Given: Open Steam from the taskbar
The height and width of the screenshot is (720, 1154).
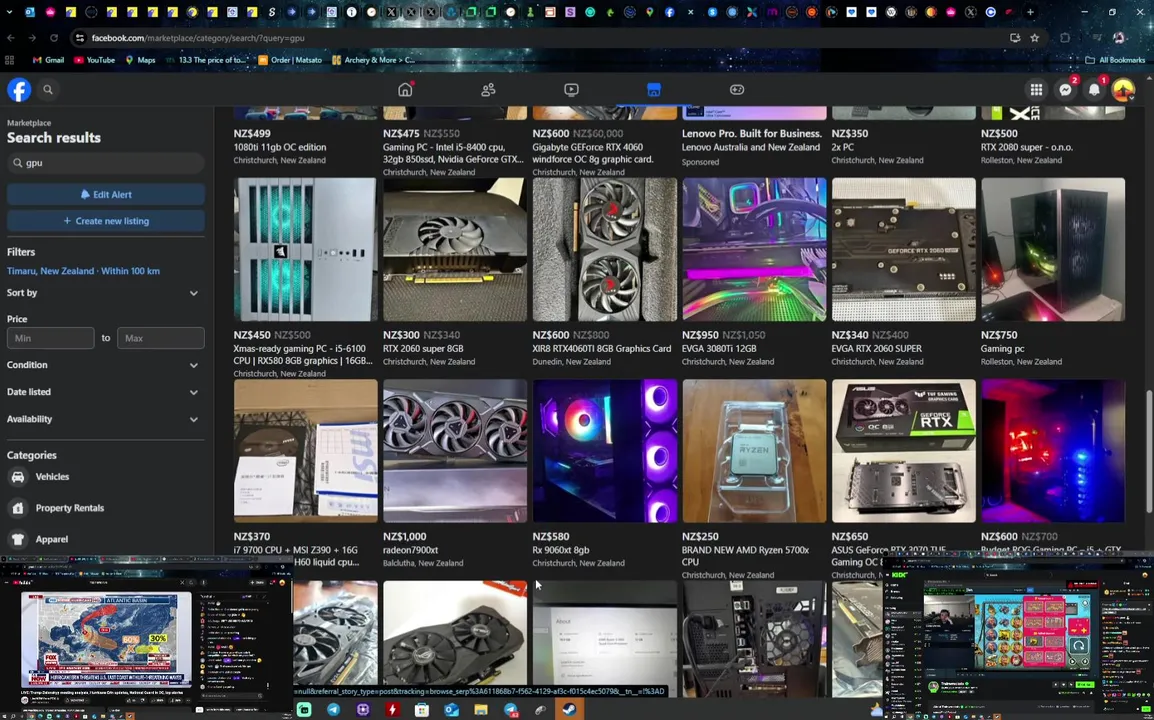Looking at the screenshot, I should coord(570,710).
